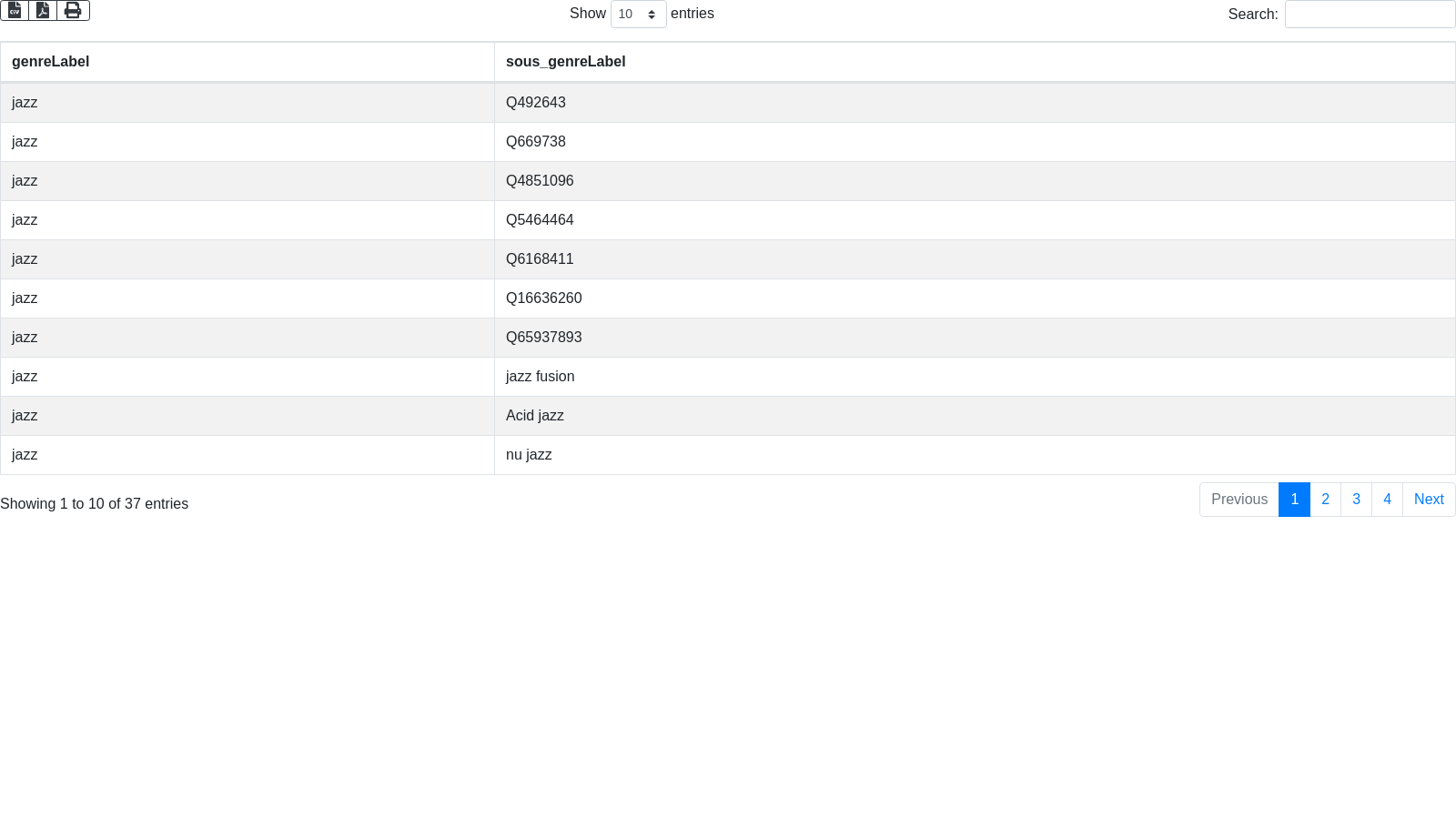The image size is (1456, 819).
Task: Open page 4 of the table
Action: click(x=1387, y=500)
